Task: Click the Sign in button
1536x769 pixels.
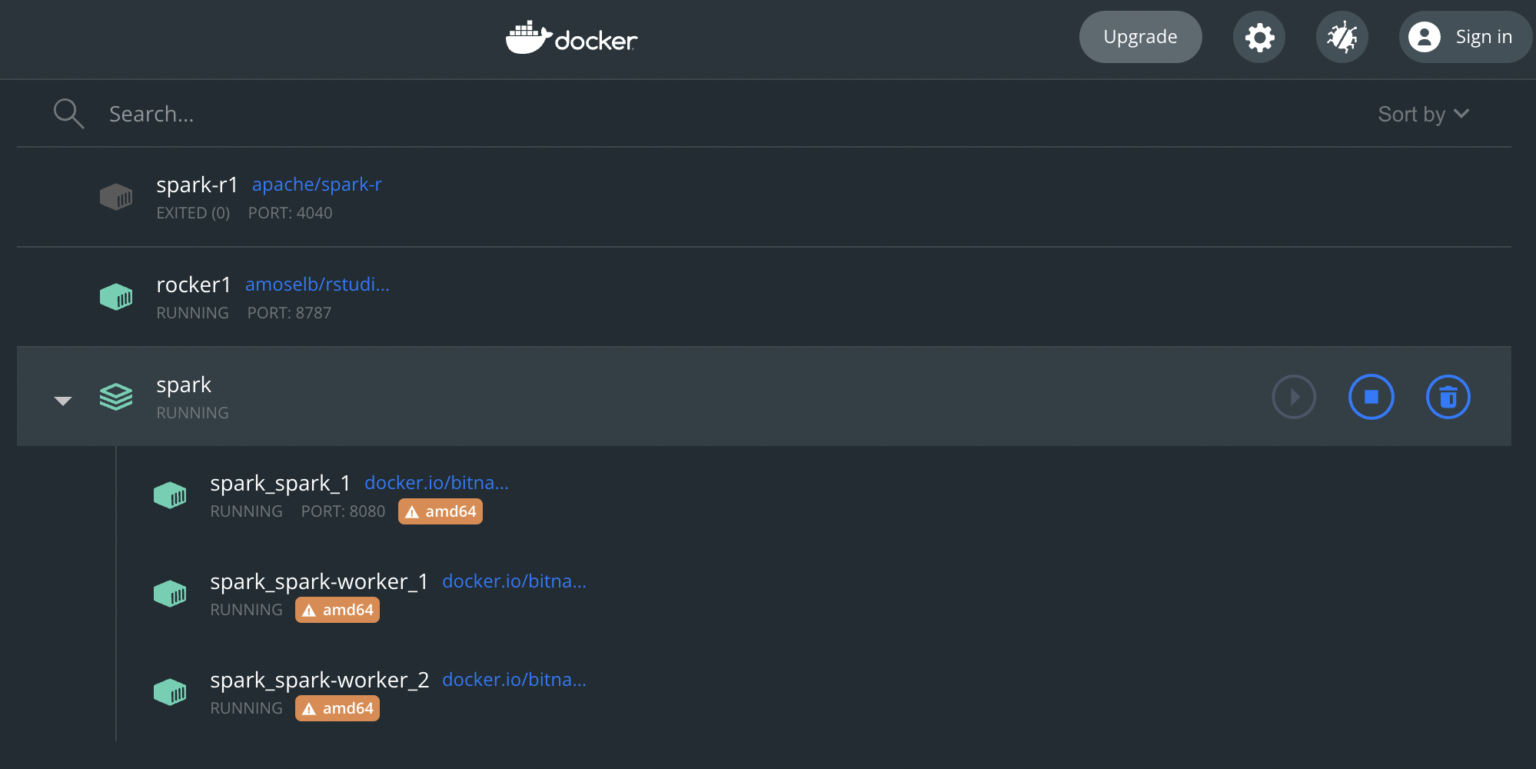Action: [1465, 38]
